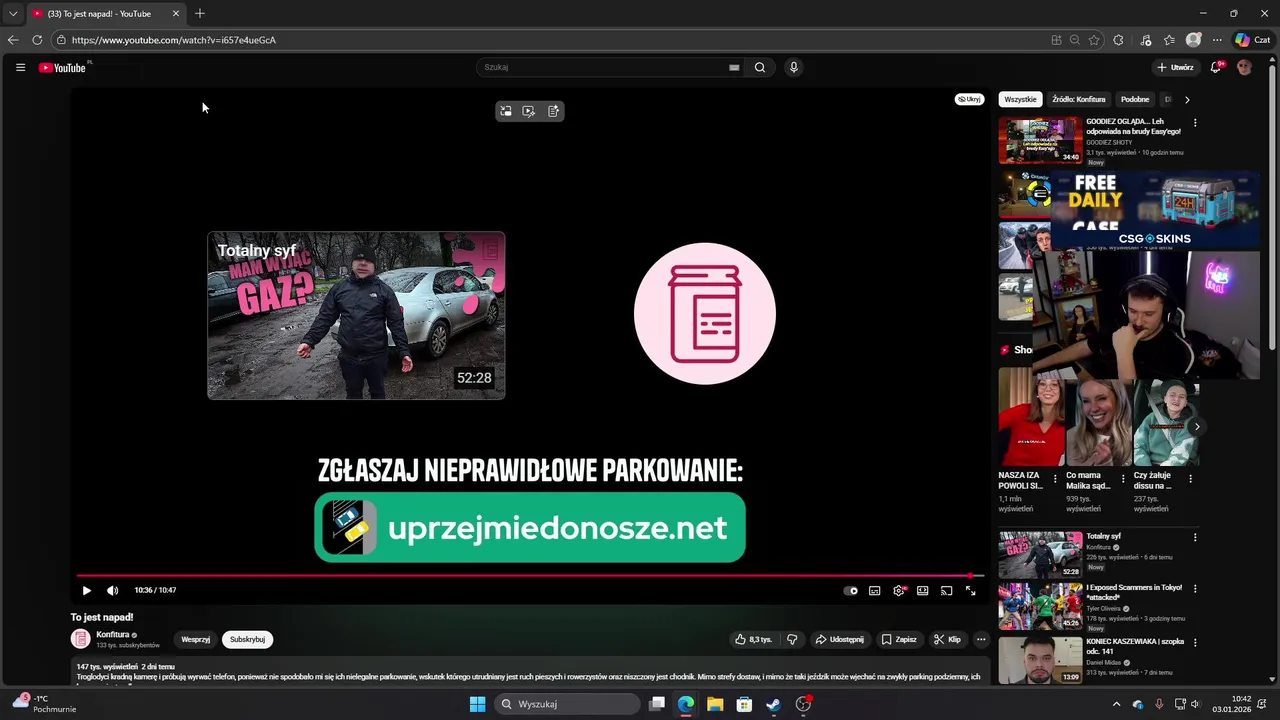The width and height of the screenshot is (1280, 720).
Task: Save video with Zapisz button
Action: (x=899, y=639)
